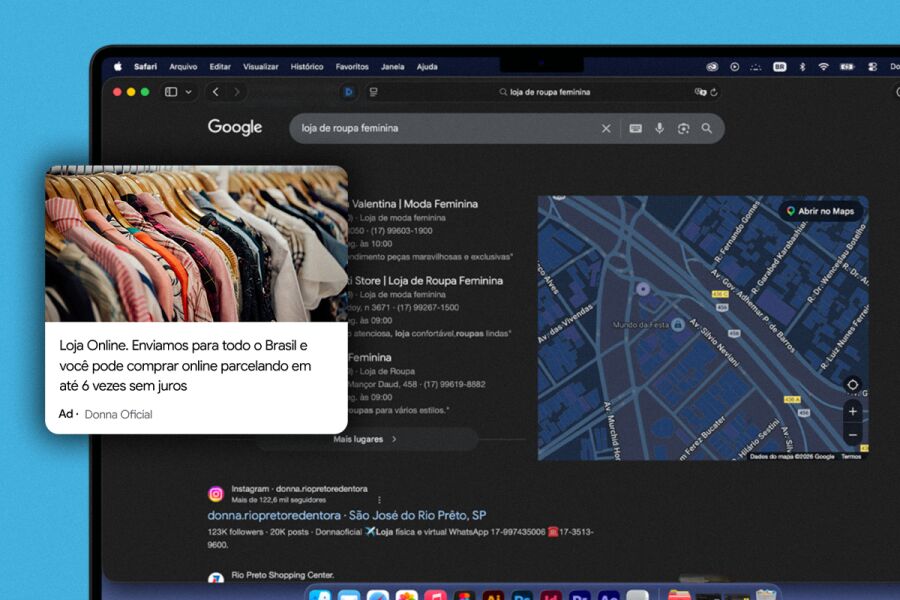900x600 pixels.
Task: Open Control Center from the menu bar
Action: (x=872, y=67)
